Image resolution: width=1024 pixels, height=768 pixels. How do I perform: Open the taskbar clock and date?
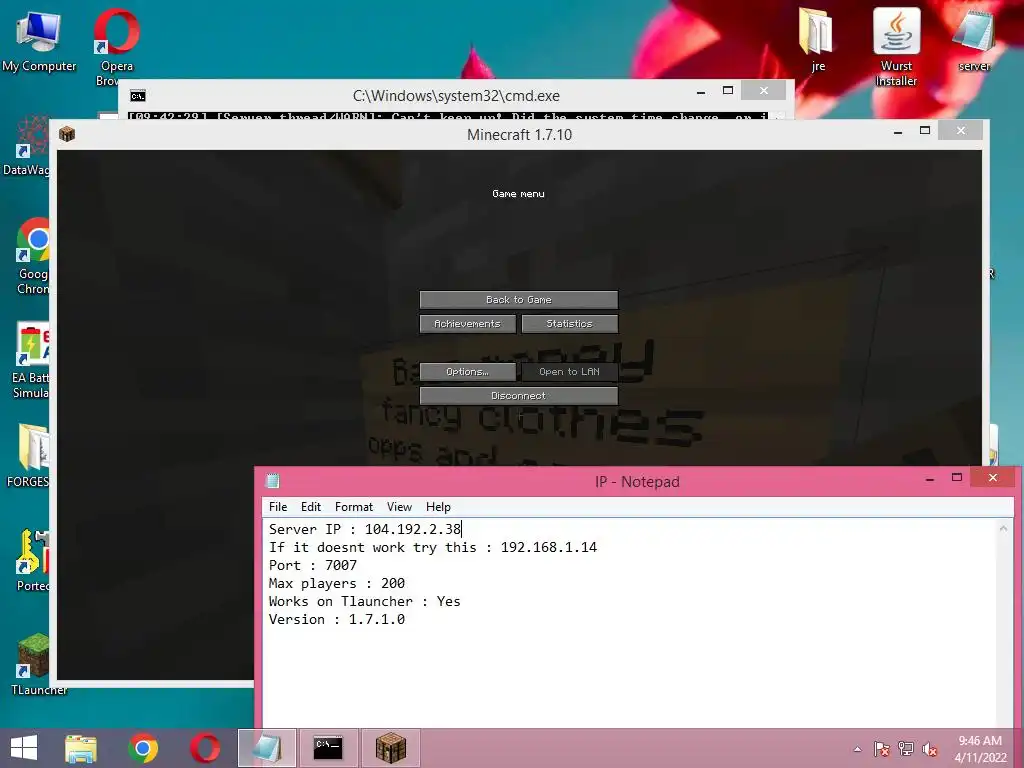[980, 749]
